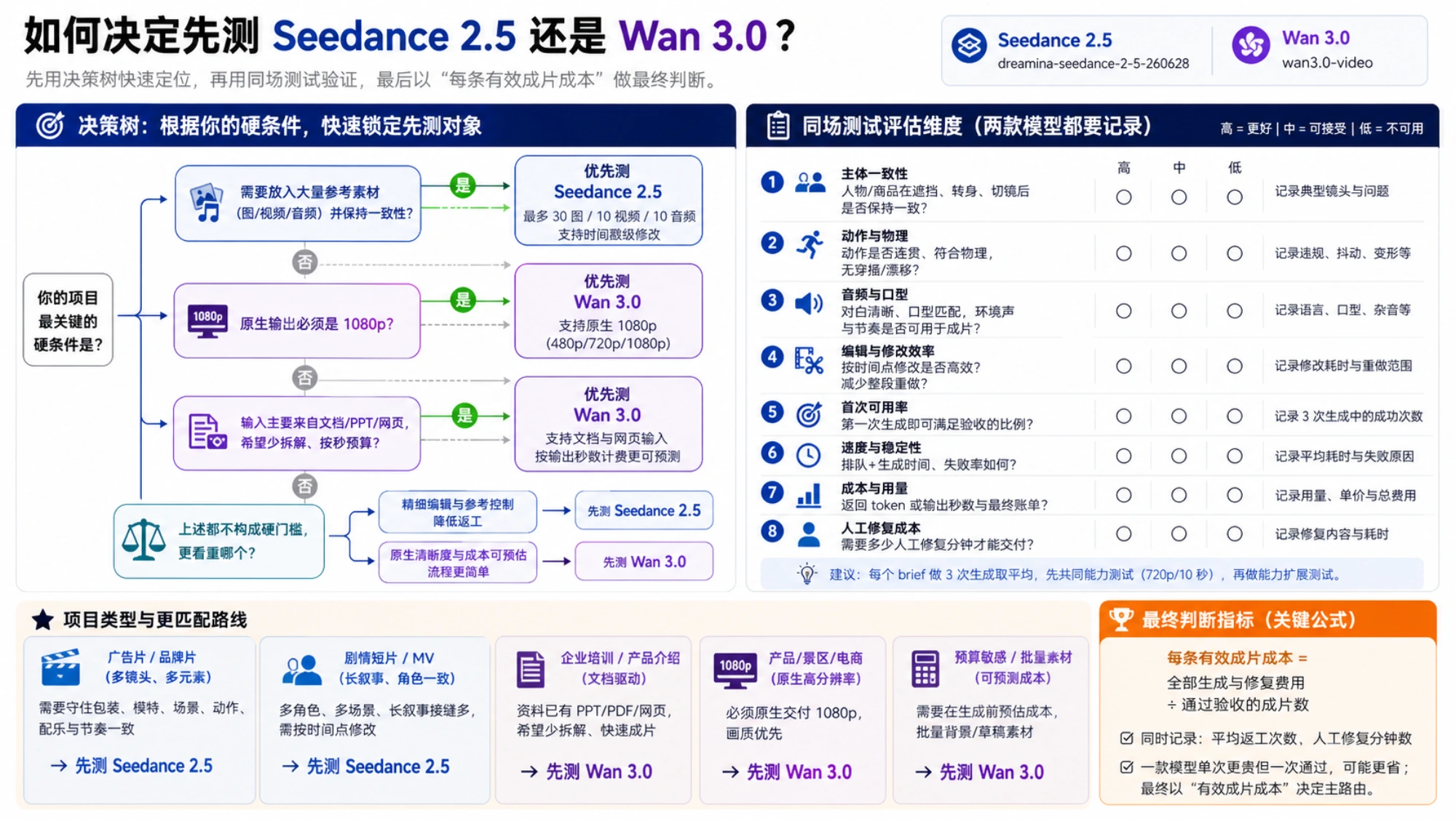Select 中 for 动作与物理
Image resolution: width=1456 pixels, height=819 pixels.
[x=1179, y=253]
